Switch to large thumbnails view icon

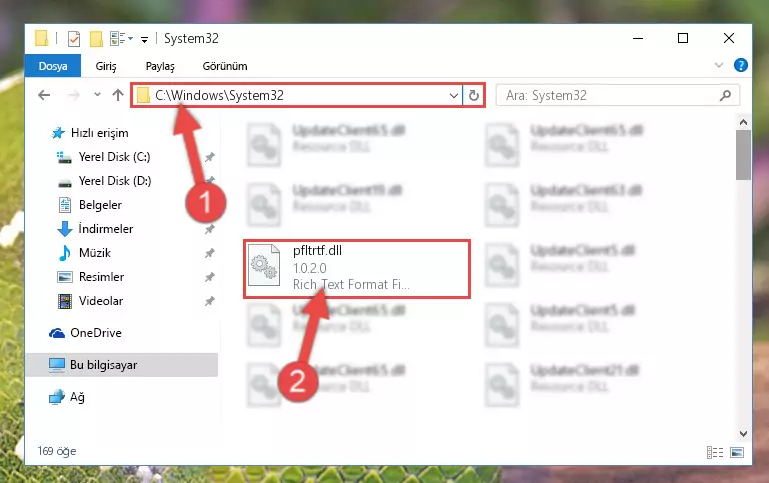pos(737,452)
